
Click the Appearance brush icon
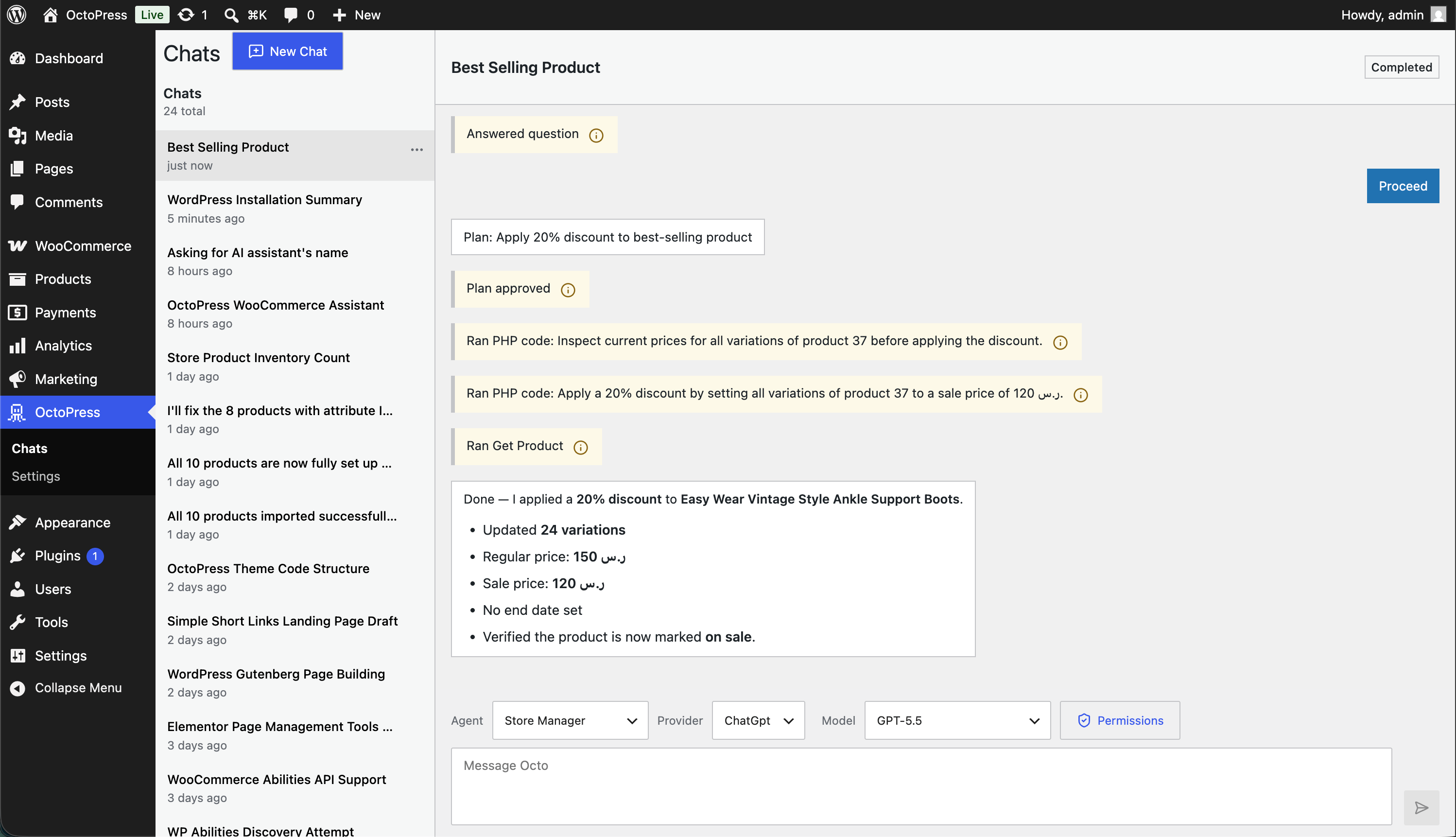(x=17, y=522)
